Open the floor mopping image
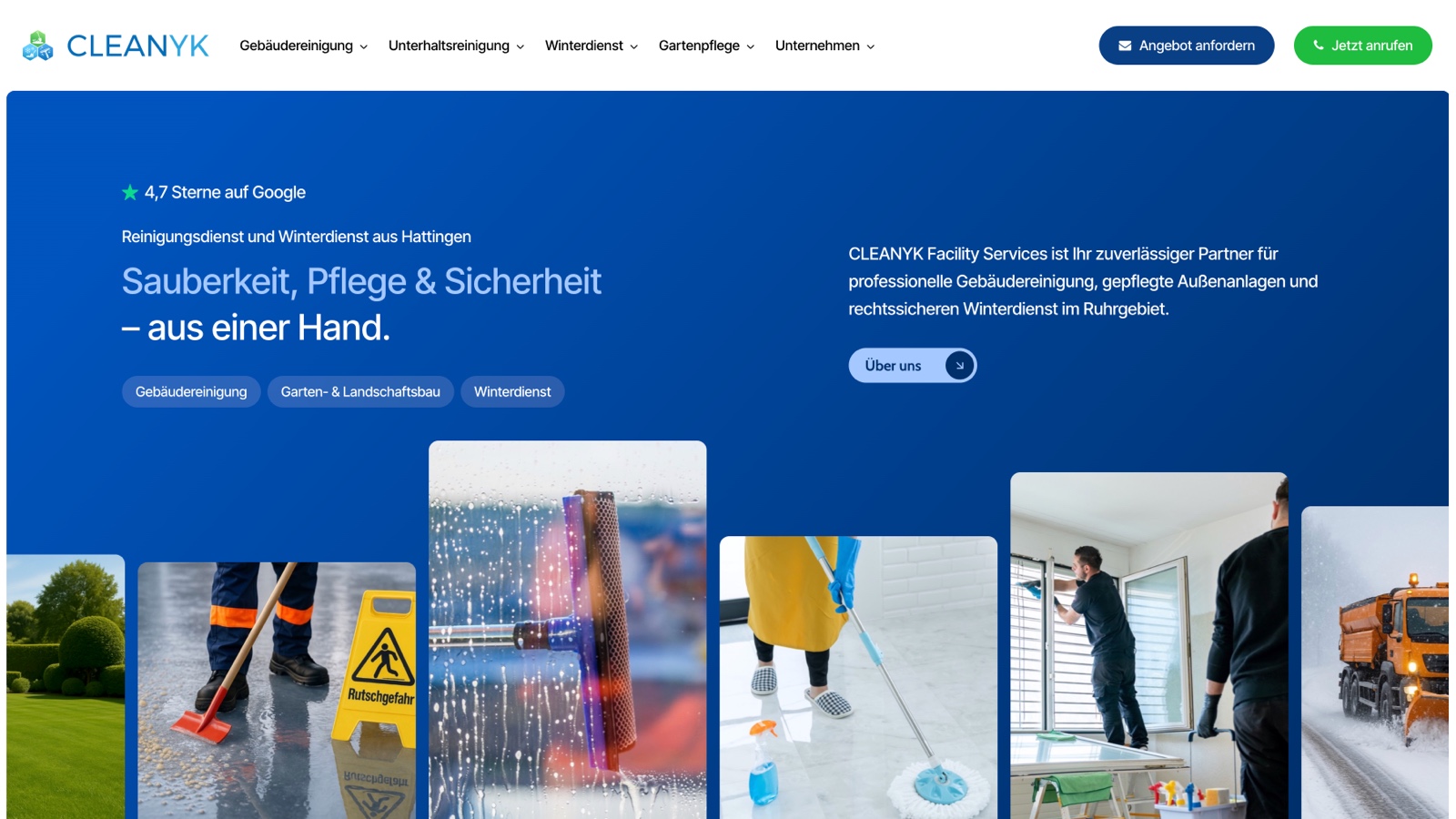 858,678
